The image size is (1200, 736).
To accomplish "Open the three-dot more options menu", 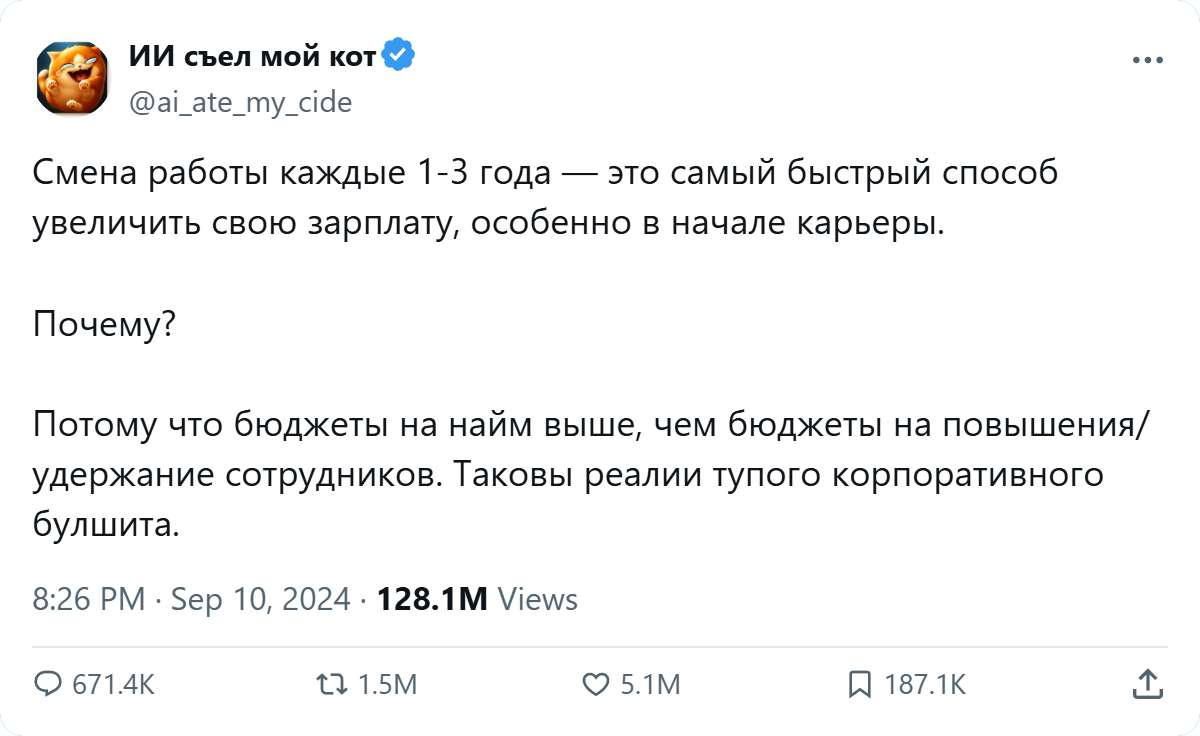I will [1147, 60].
